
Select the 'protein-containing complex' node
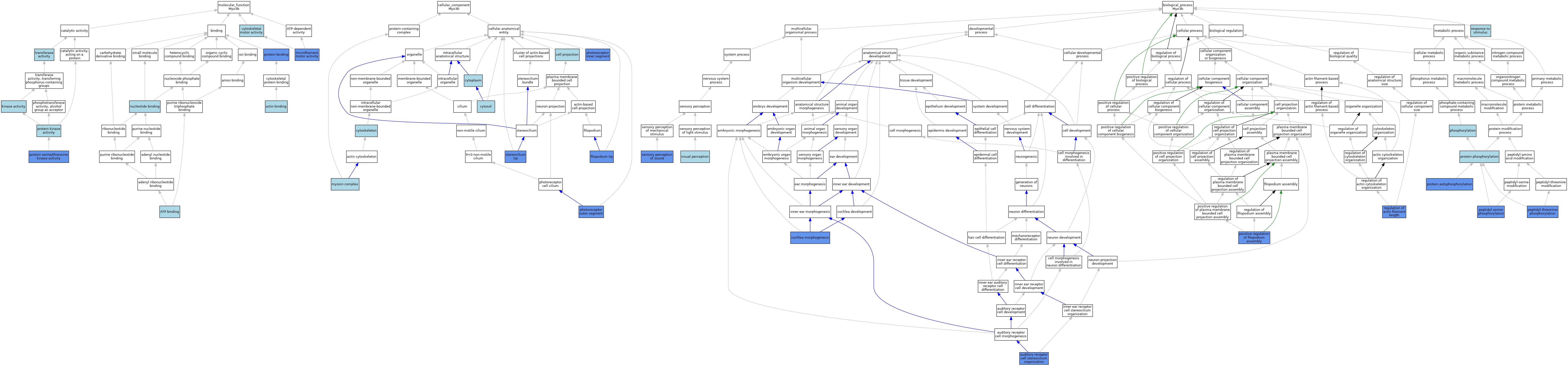pyautogui.click(x=404, y=30)
